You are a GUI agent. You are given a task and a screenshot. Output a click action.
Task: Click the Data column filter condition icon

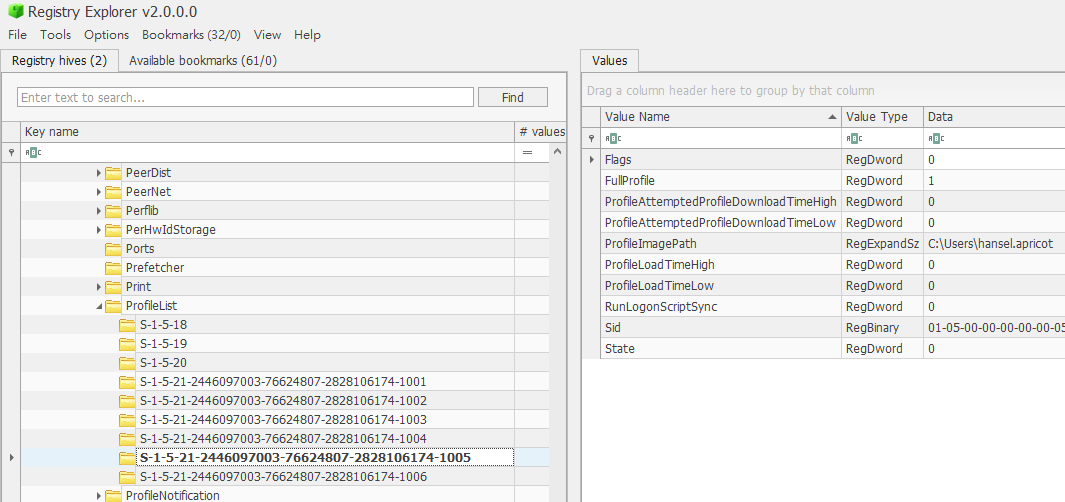click(936, 138)
